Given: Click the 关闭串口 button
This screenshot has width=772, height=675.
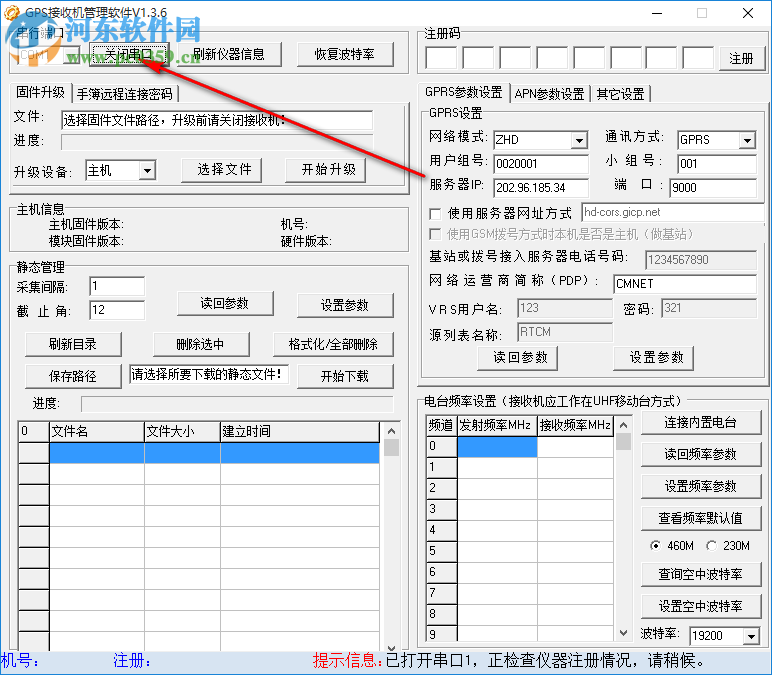Looking at the screenshot, I should (x=129, y=55).
